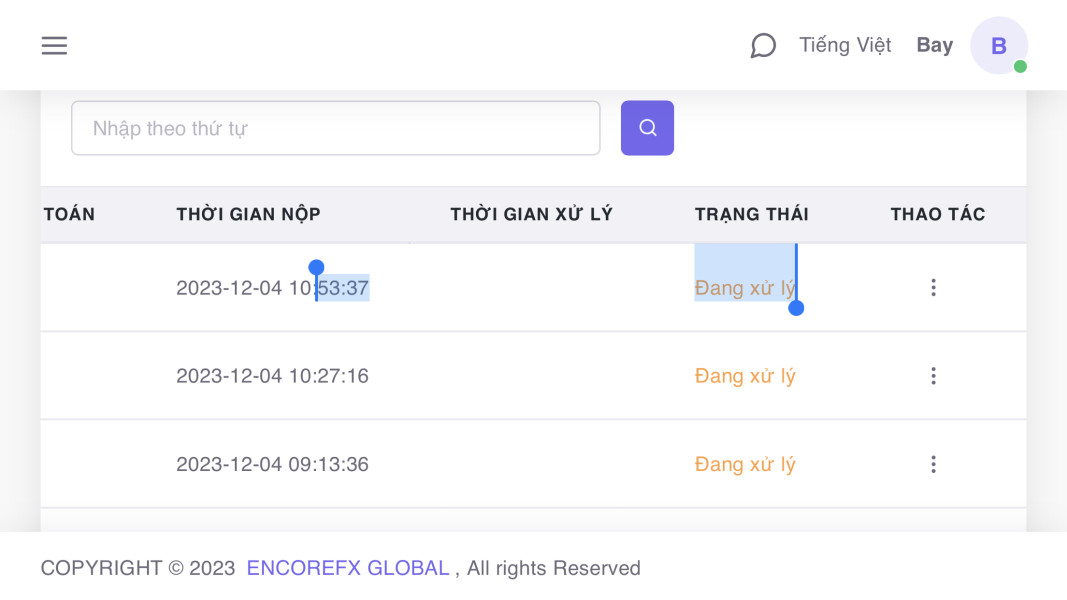
Task: Switch language from Tiếng Việt
Action: click(845, 46)
